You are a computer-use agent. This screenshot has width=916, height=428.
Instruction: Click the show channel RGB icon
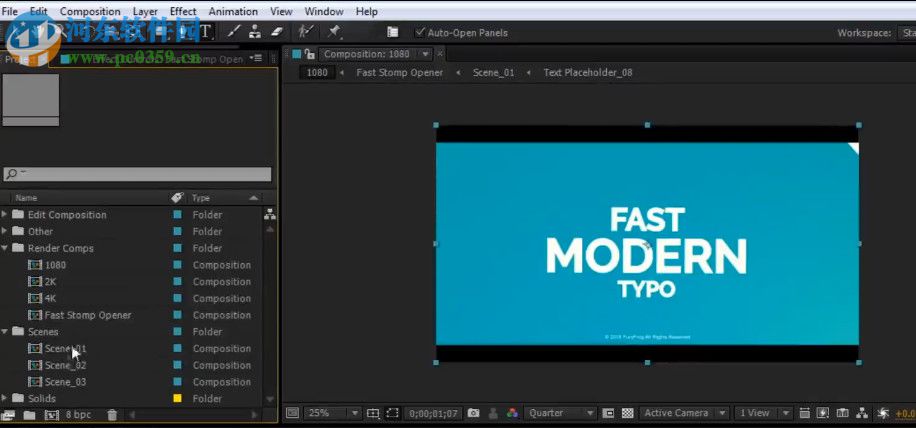[x=512, y=413]
